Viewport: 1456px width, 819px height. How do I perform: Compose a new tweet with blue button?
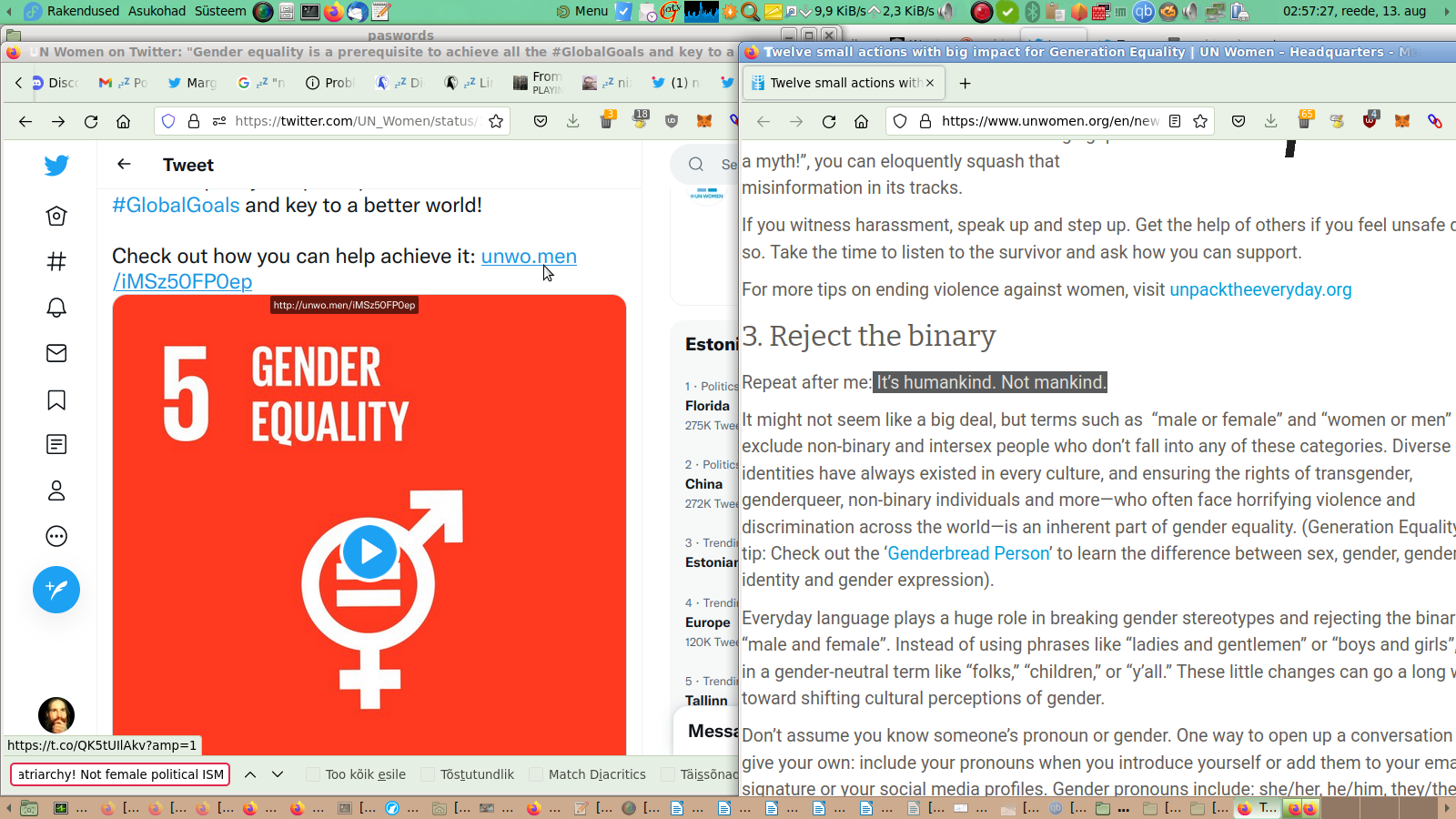pos(56,590)
